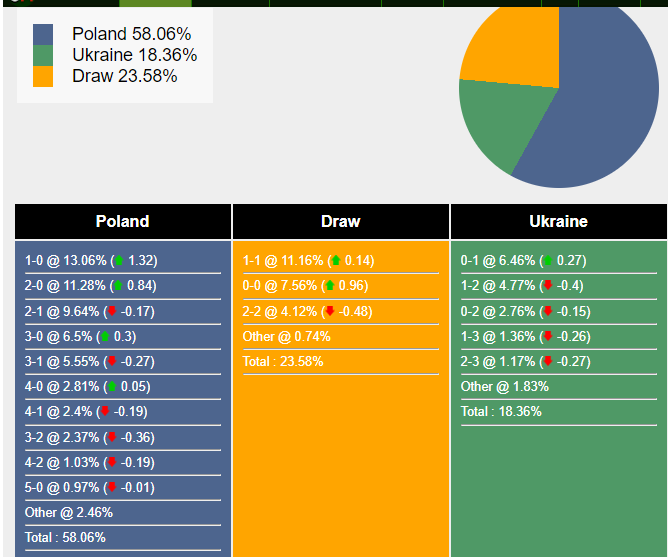Click the red arrow beside 1-2 Ukraine score

pos(547,286)
